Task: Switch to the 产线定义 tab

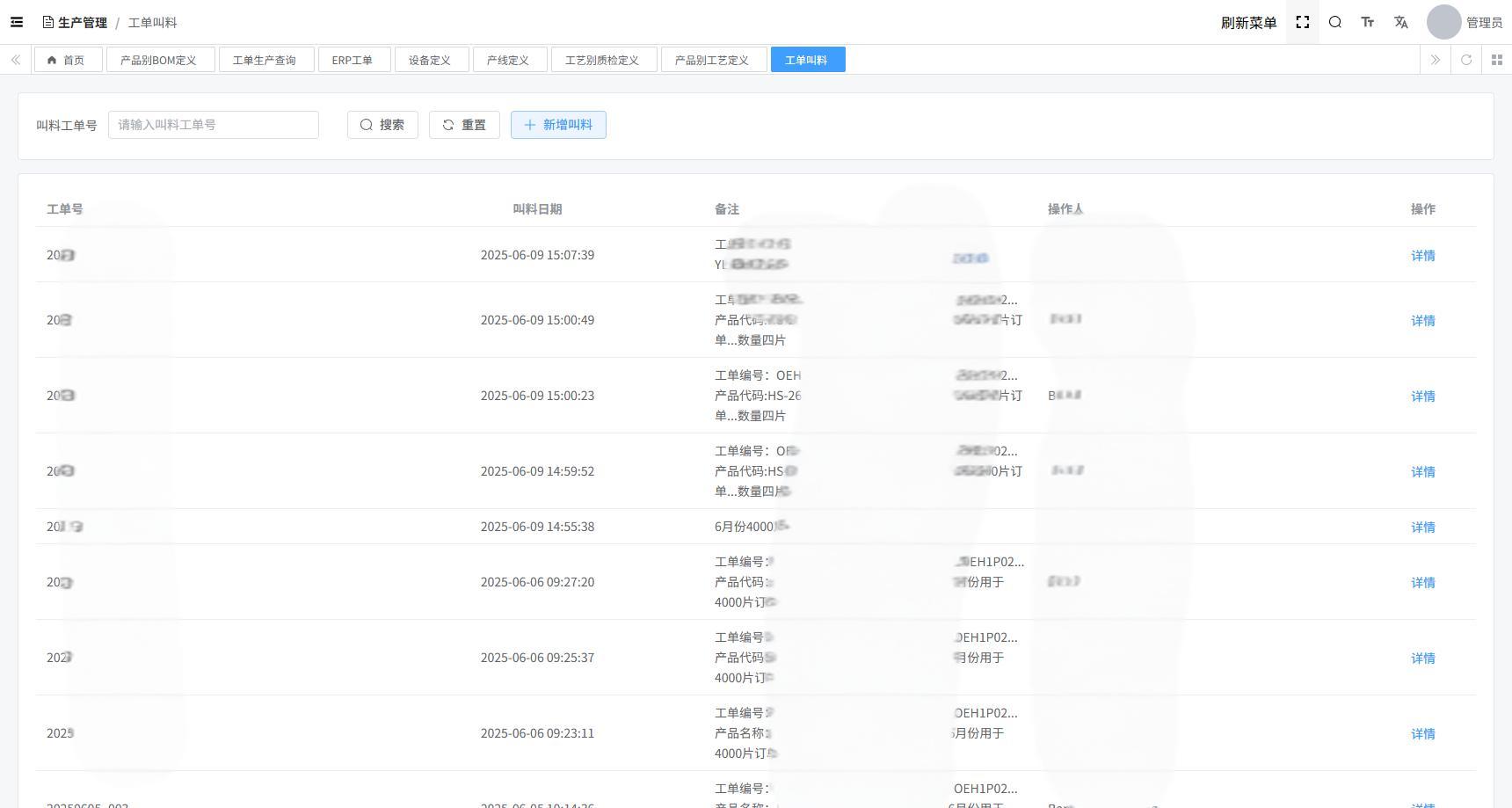Action: coord(508,60)
